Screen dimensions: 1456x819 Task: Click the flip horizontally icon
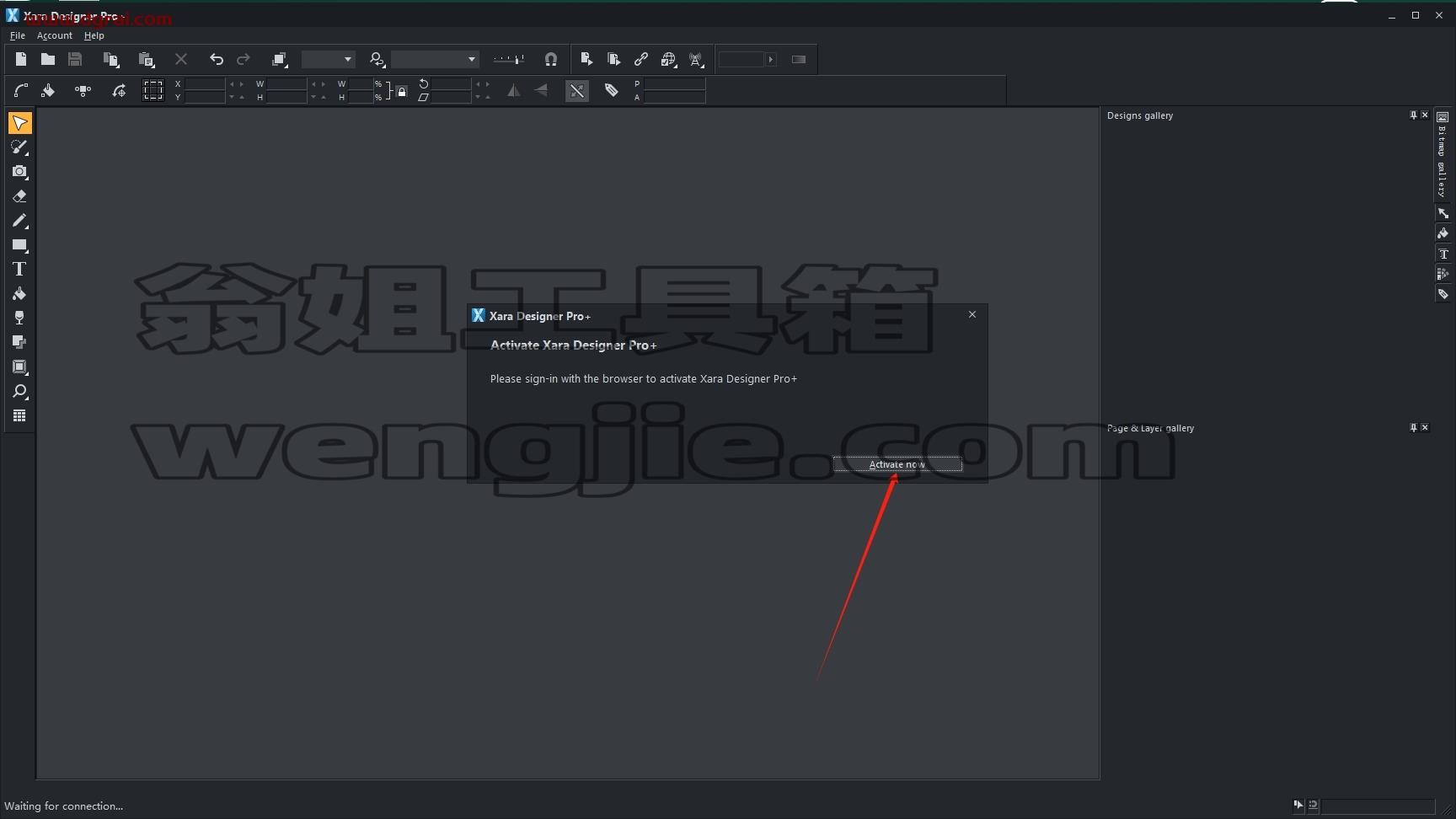pos(514,91)
